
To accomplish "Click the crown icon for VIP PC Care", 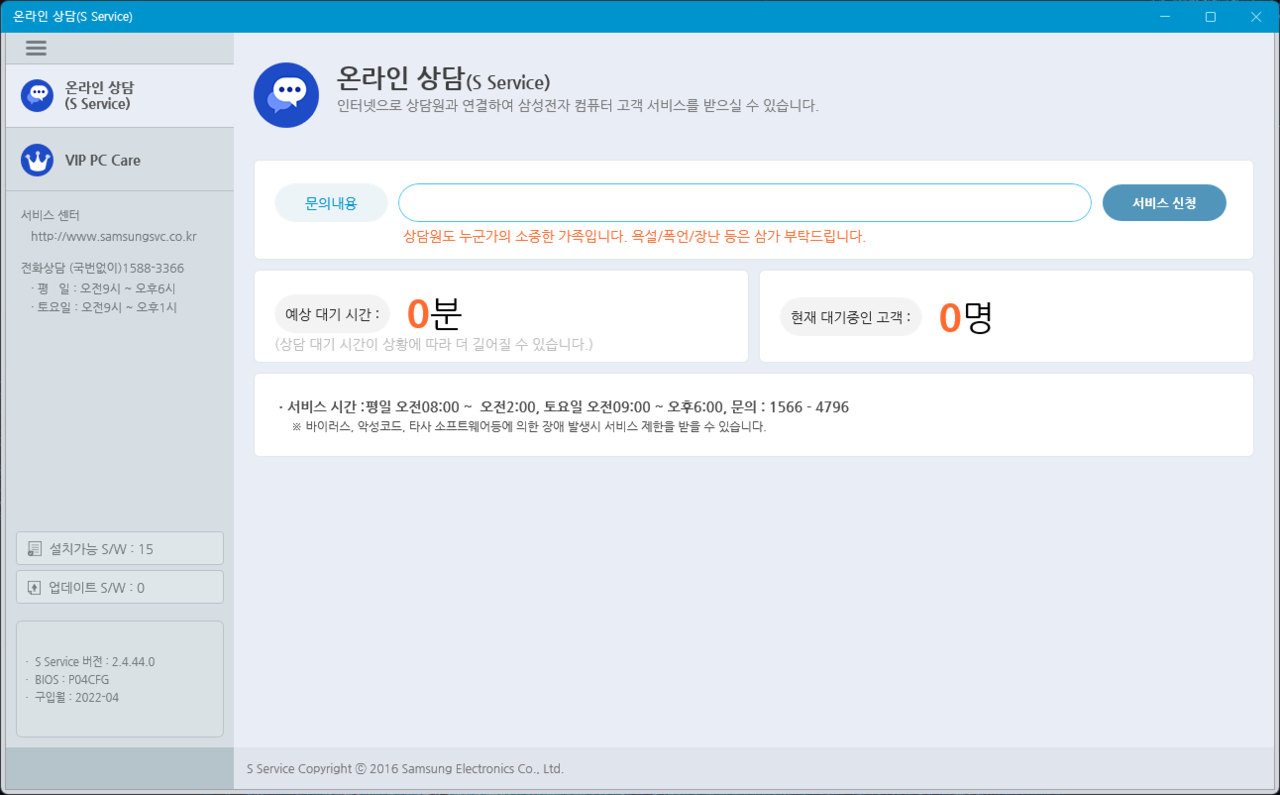I will (37, 160).
